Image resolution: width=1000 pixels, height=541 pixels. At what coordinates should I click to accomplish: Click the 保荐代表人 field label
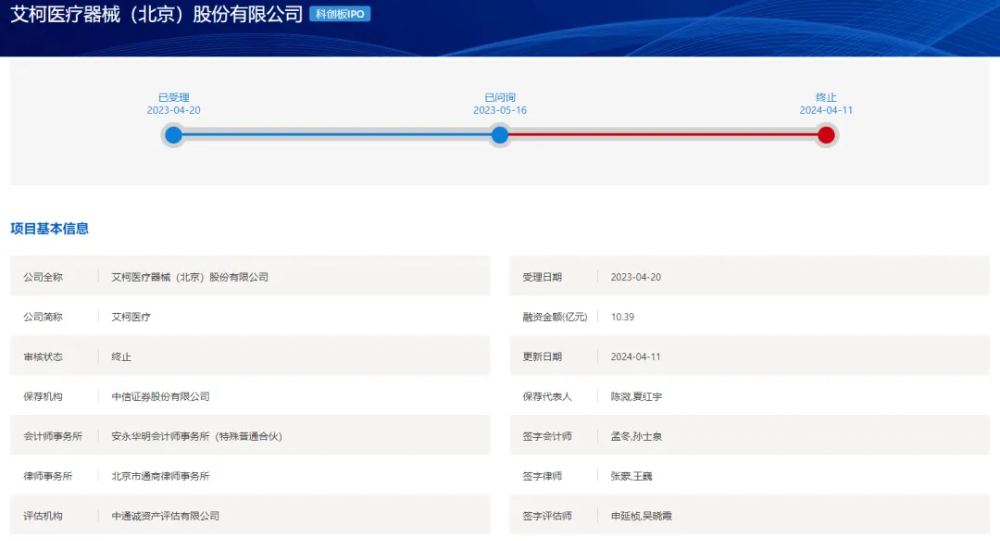tap(547, 396)
